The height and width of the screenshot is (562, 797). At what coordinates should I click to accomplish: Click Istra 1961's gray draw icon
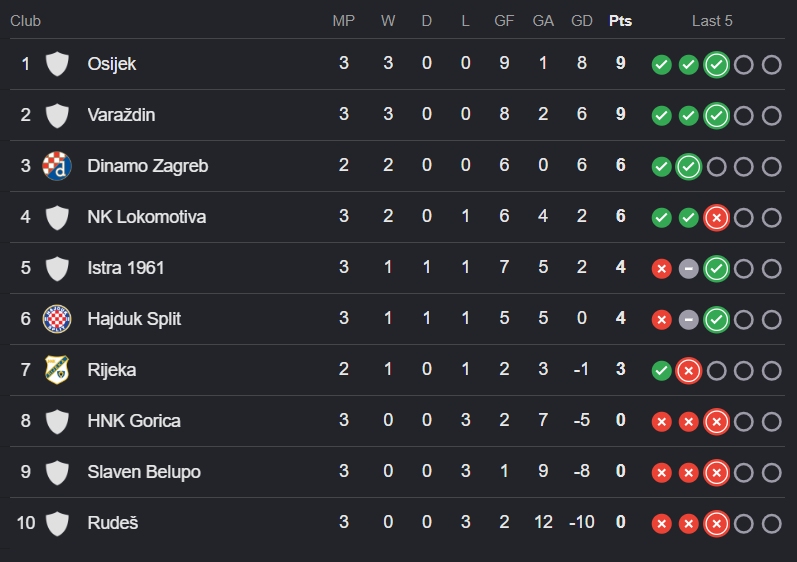[x=689, y=268]
